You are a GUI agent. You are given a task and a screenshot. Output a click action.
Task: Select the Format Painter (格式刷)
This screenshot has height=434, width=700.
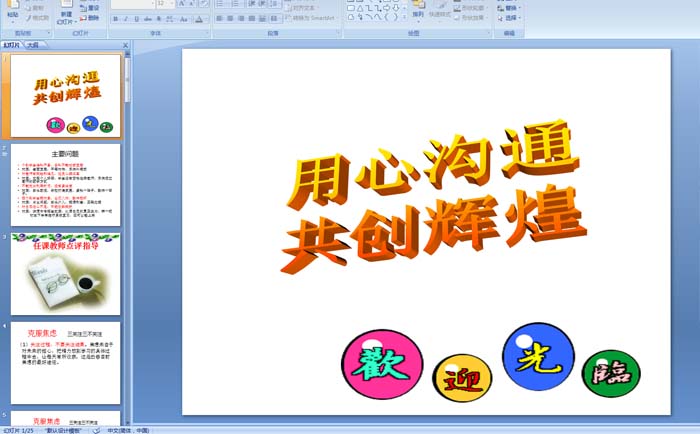pyautogui.click(x=37, y=18)
